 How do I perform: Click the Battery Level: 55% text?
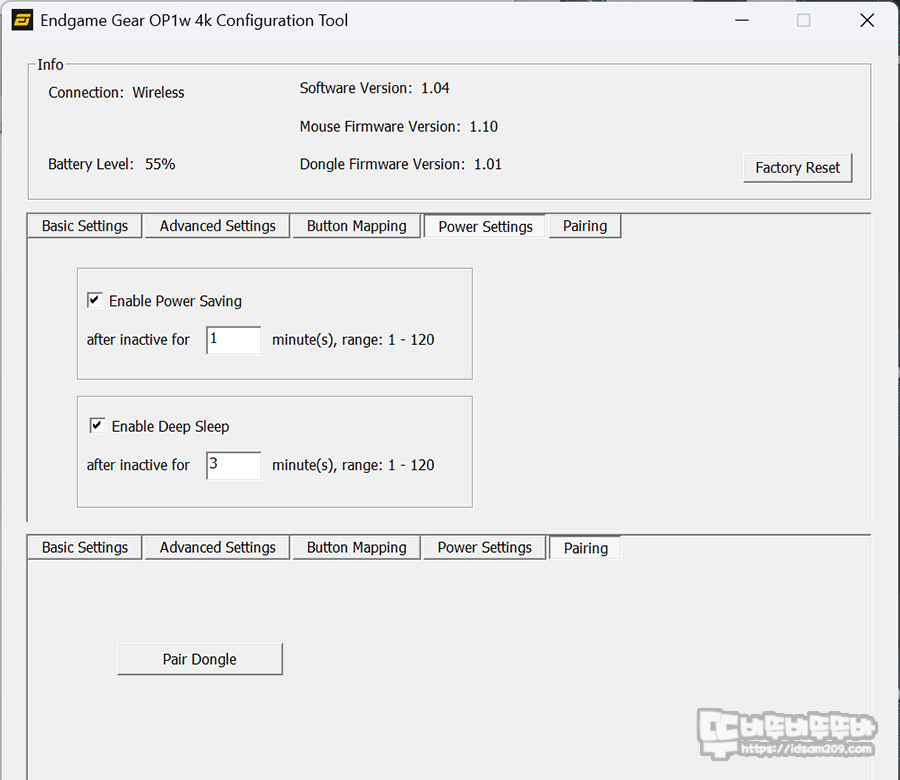[x=111, y=164]
